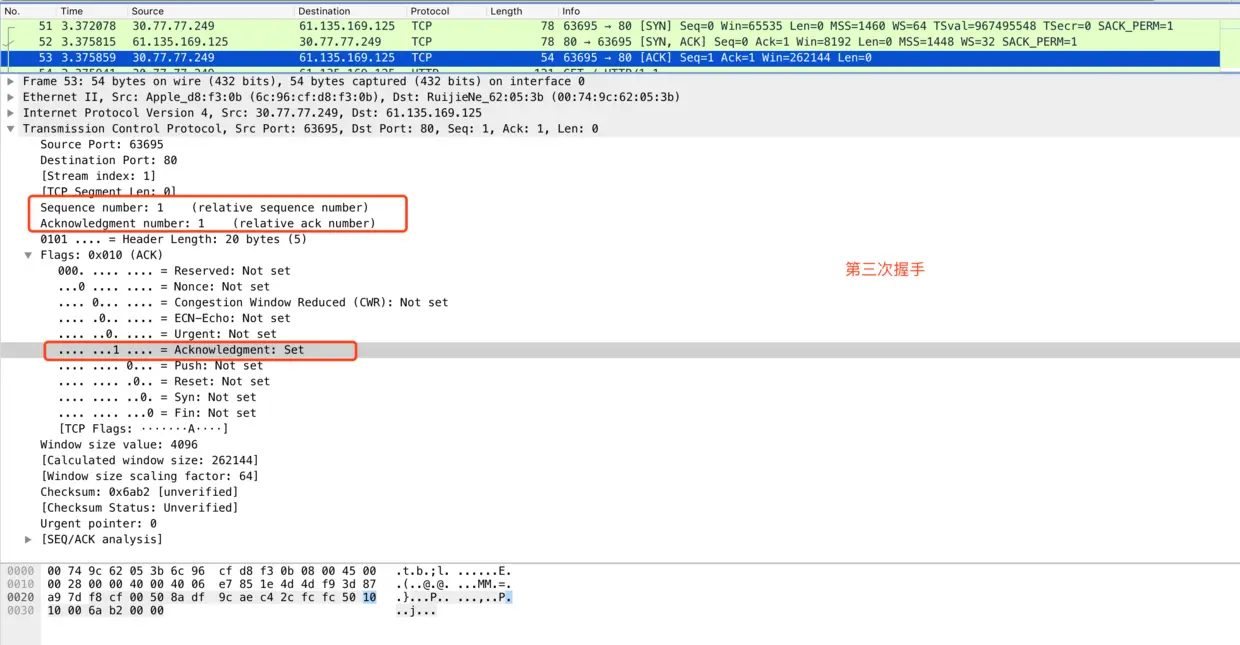Select the 'Urgent: Not set' flag line
This screenshot has width=1240, height=645.
[x=167, y=334]
